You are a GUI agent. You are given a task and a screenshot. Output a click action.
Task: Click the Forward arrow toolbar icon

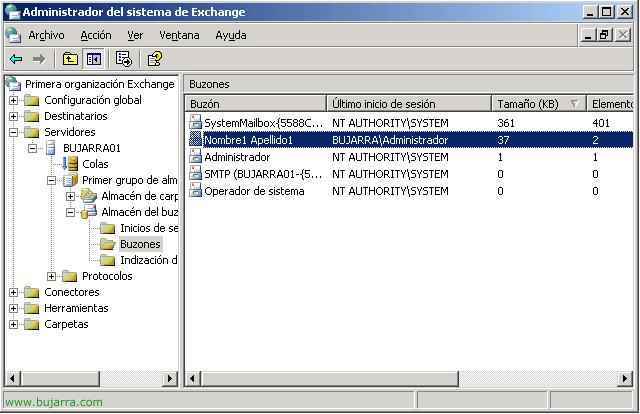point(39,59)
